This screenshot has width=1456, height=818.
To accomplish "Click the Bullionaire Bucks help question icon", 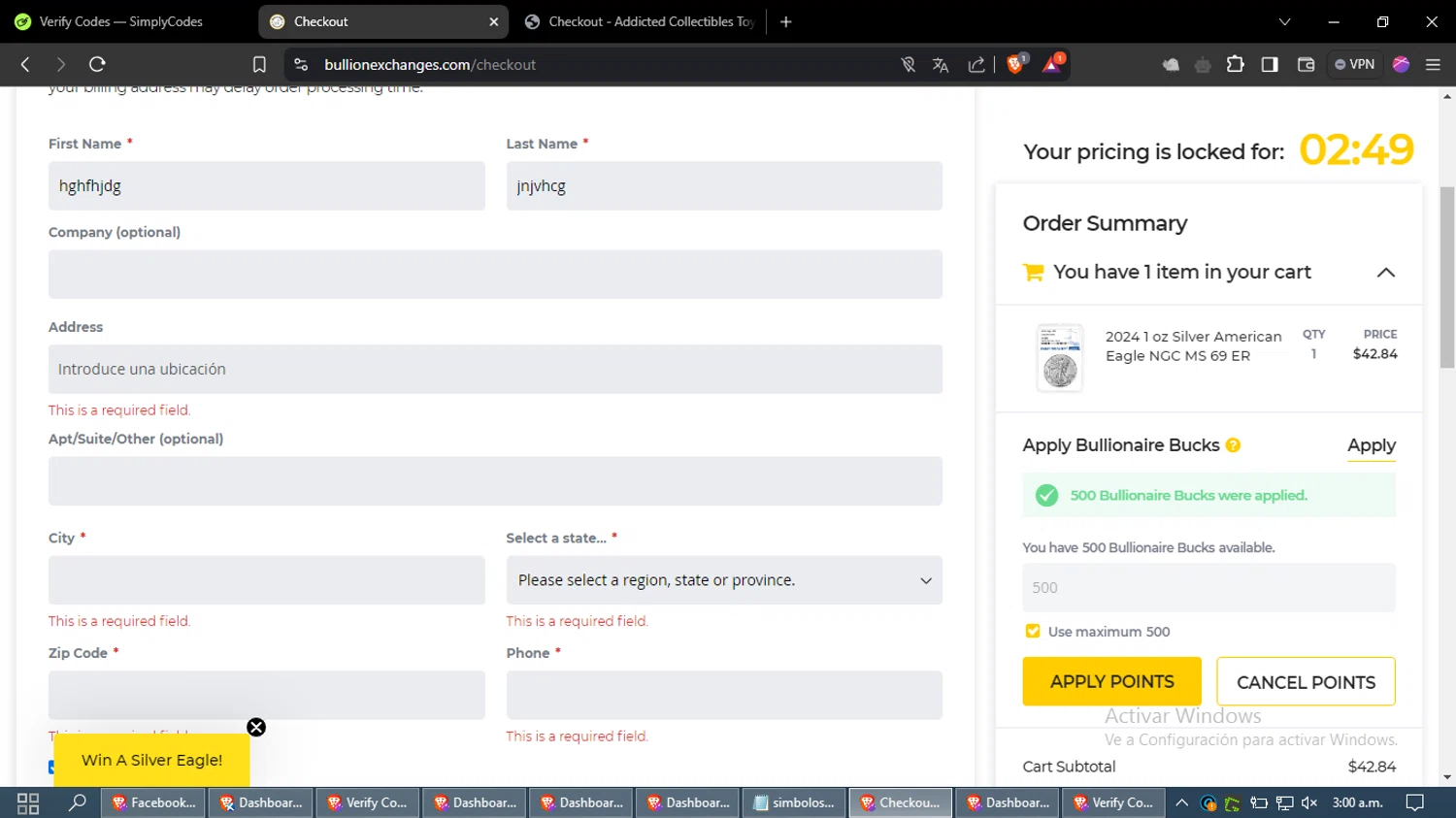I will [x=1233, y=445].
